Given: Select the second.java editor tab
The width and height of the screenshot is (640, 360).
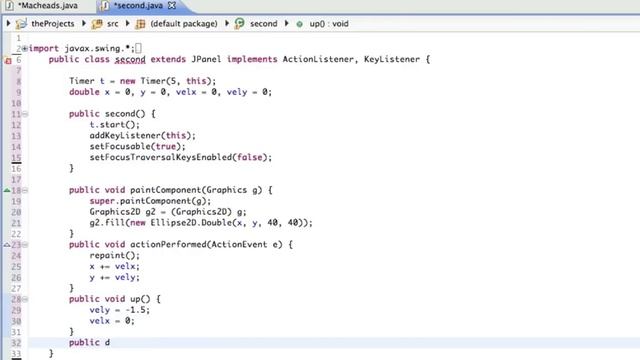Looking at the screenshot, I should tap(138, 6).
